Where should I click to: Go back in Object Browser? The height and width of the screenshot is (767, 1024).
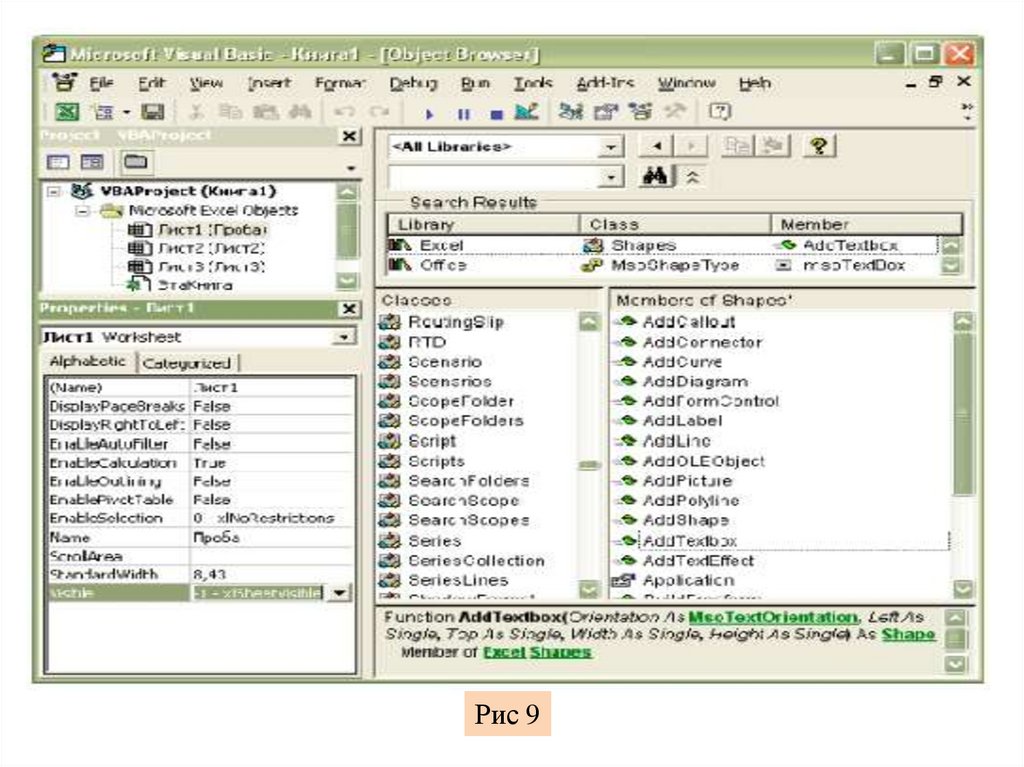tap(656, 146)
